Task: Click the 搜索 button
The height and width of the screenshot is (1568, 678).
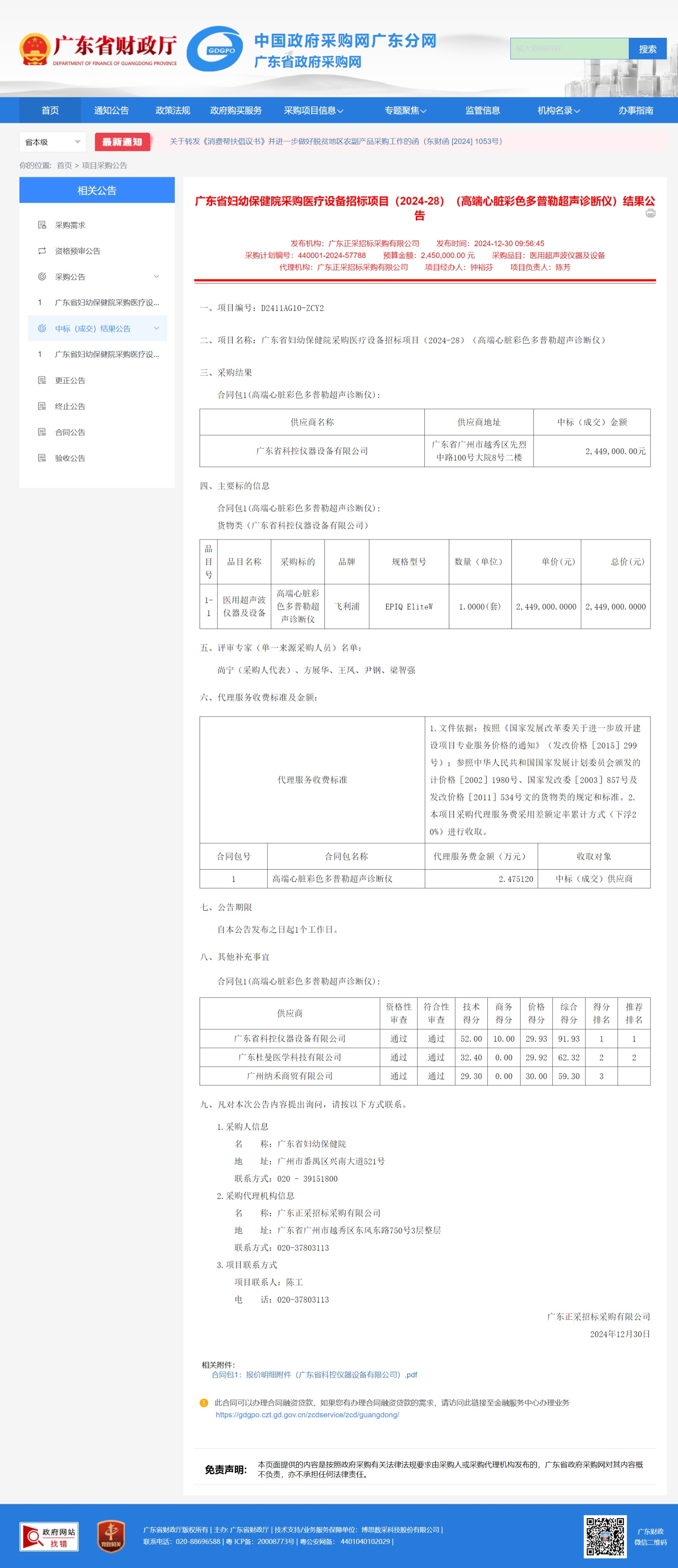Action: (x=647, y=49)
